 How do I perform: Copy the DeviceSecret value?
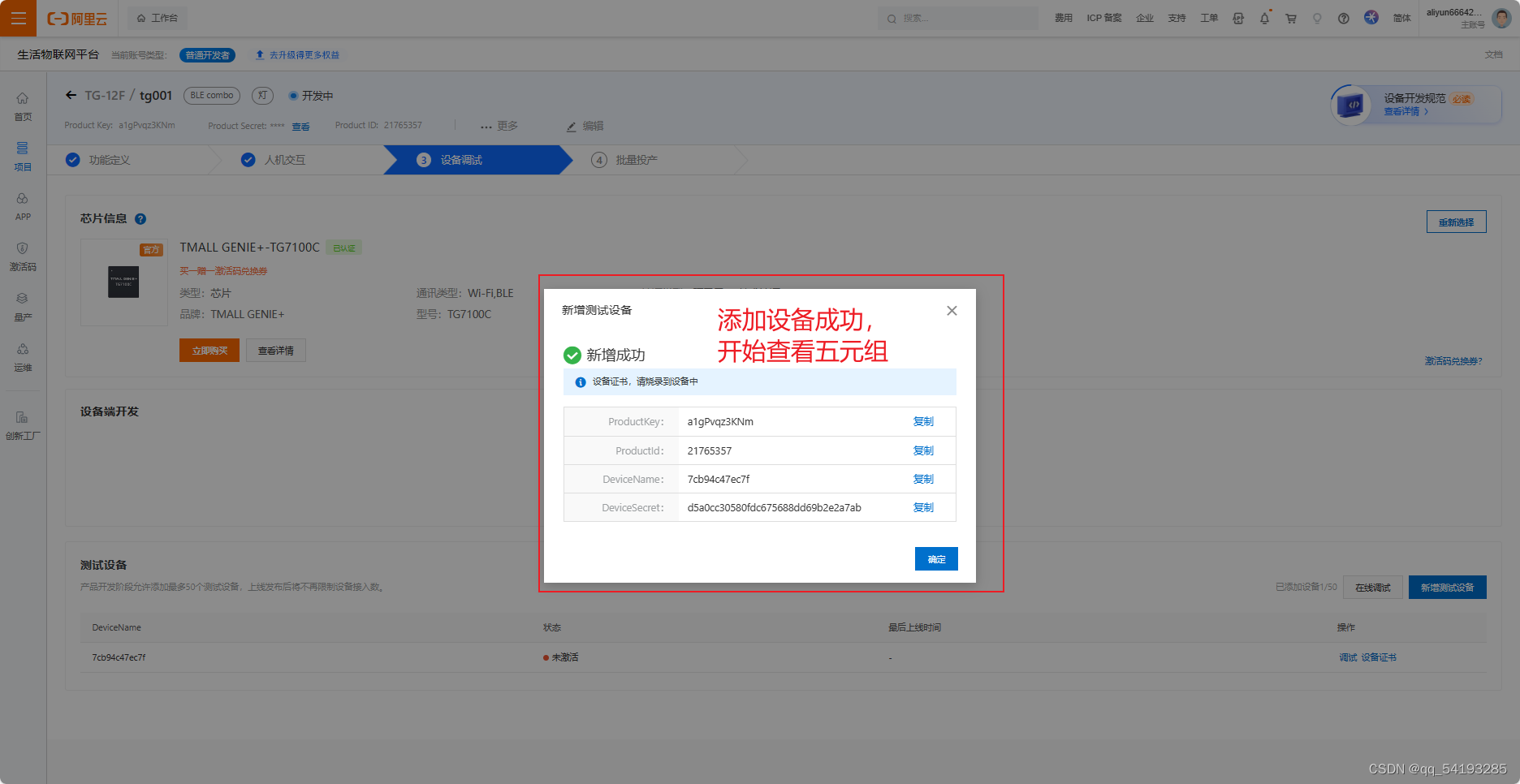923,507
